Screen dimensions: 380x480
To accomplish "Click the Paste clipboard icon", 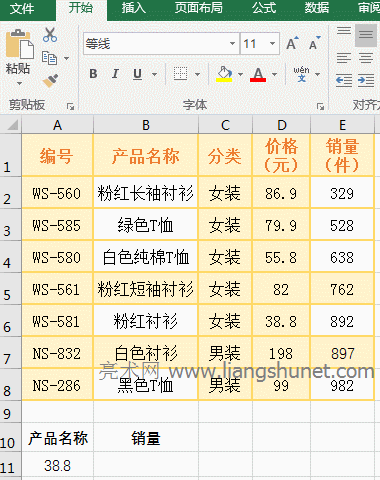I will pyautogui.click(x=19, y=44).
